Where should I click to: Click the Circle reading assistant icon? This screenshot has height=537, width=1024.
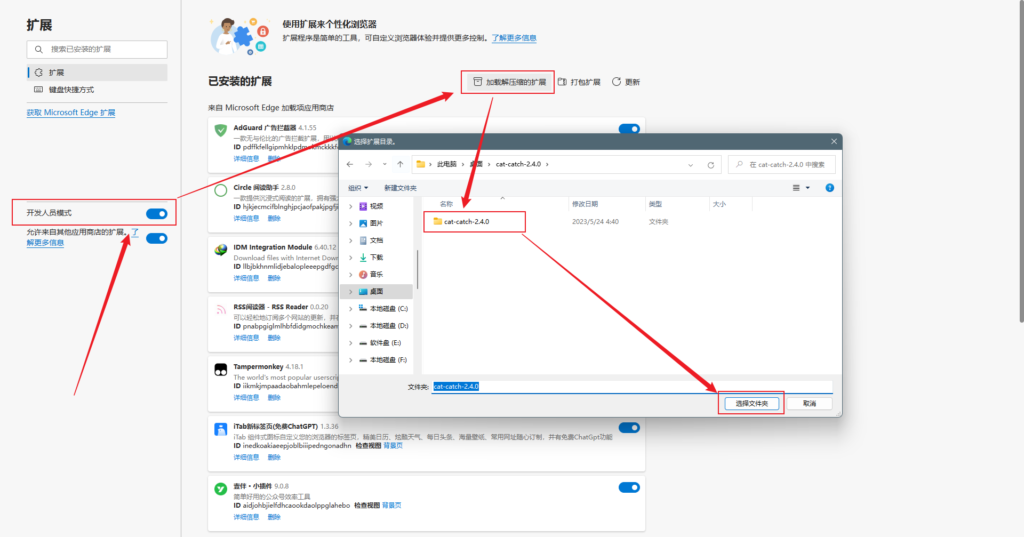pyautogui.click(x=221, y=190)
